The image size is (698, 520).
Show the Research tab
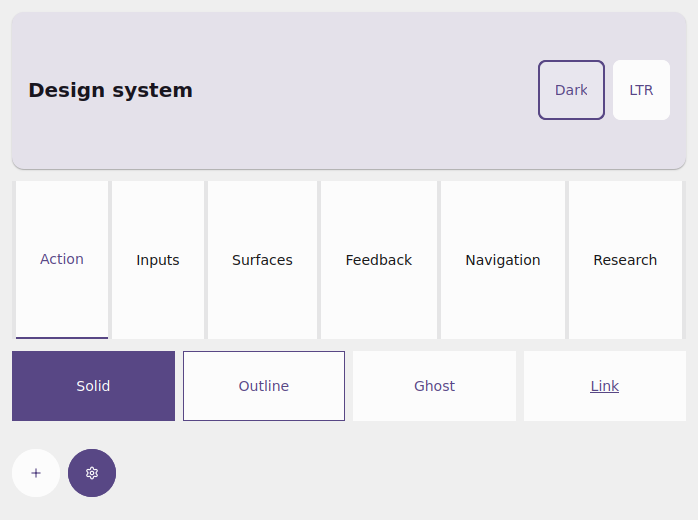click(x=625, y=260)
